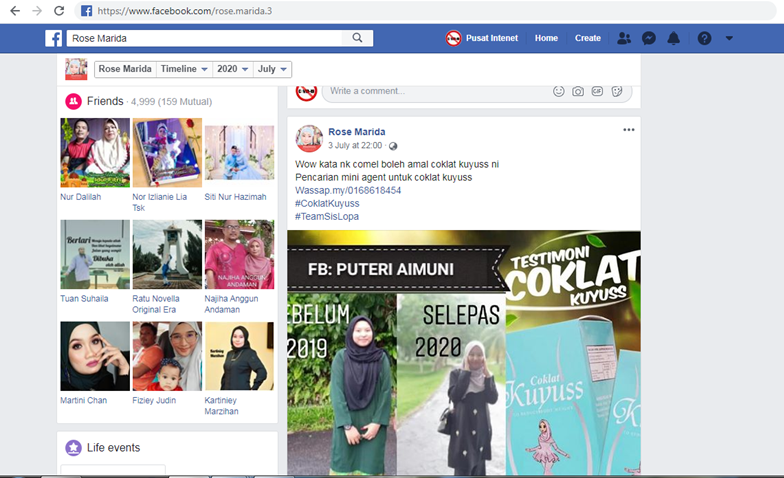The image size is (784, 478).
Task: Expand the Timeline dropdown
Action: coord(185,69)
